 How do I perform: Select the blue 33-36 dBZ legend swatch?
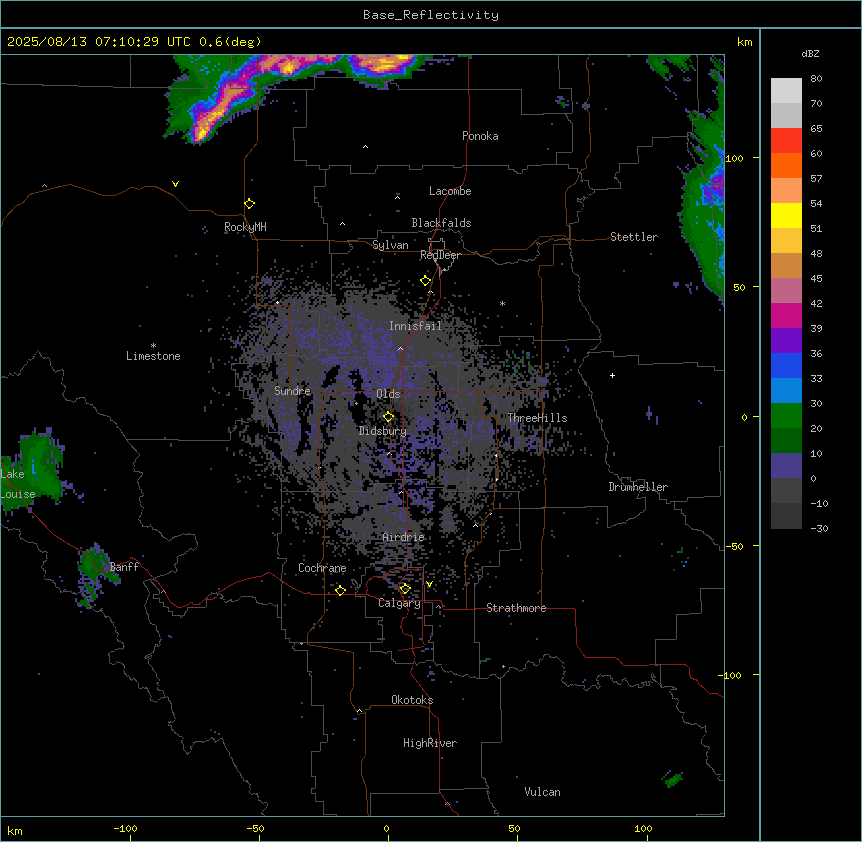786,365
